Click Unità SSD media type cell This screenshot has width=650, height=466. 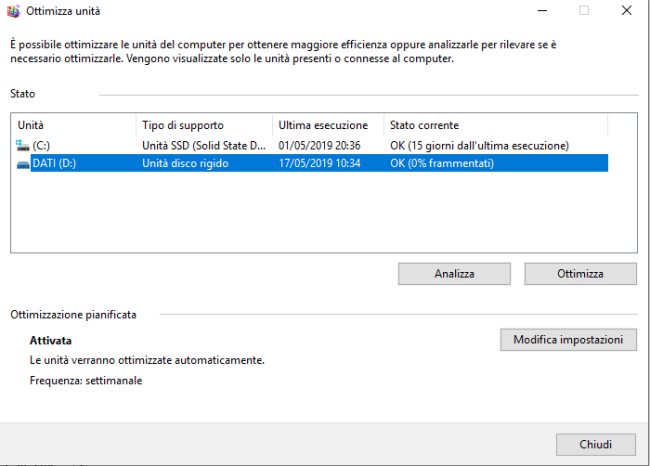(x=204, y=146)
